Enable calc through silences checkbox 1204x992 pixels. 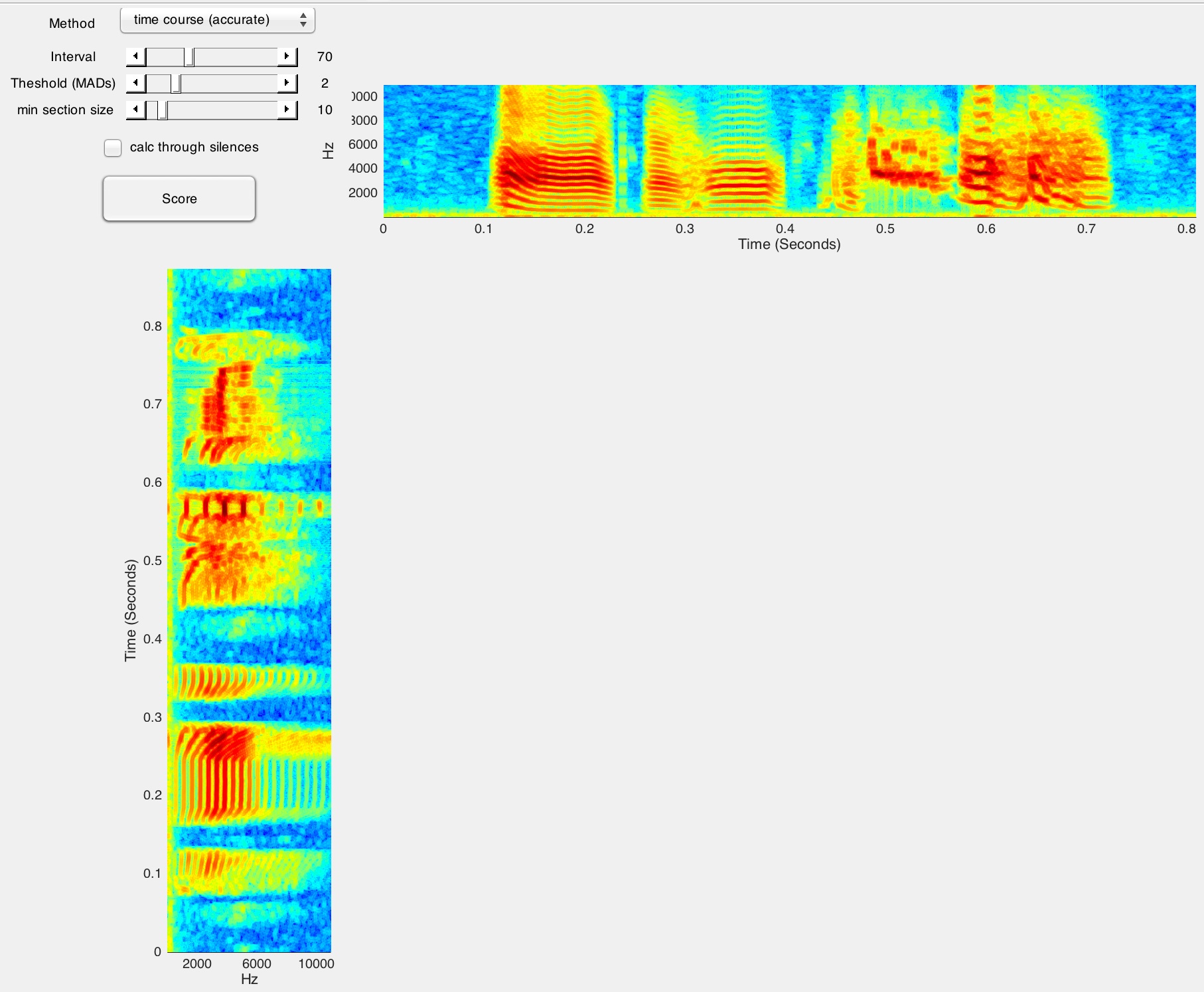113,147
